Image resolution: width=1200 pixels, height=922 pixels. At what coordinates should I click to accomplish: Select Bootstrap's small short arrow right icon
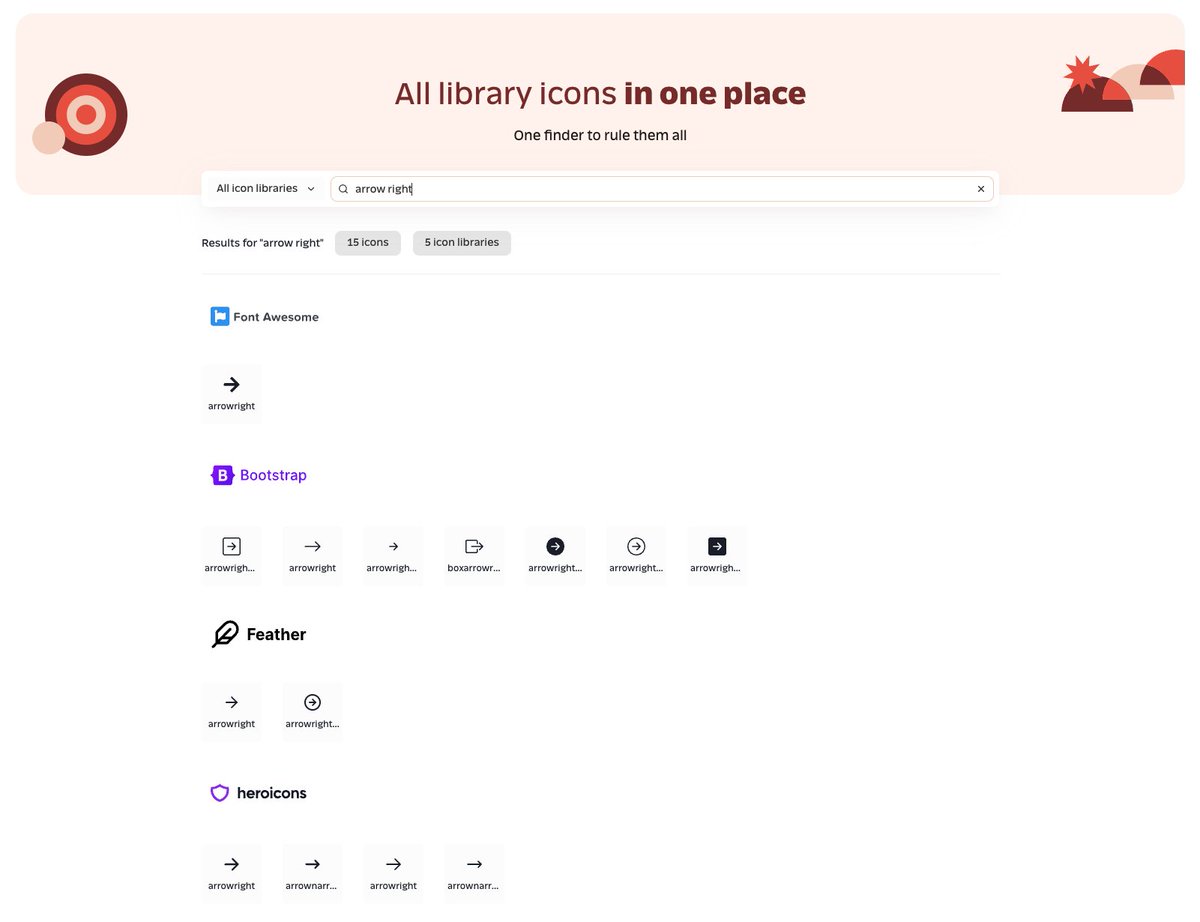click(x=393, y=555)
